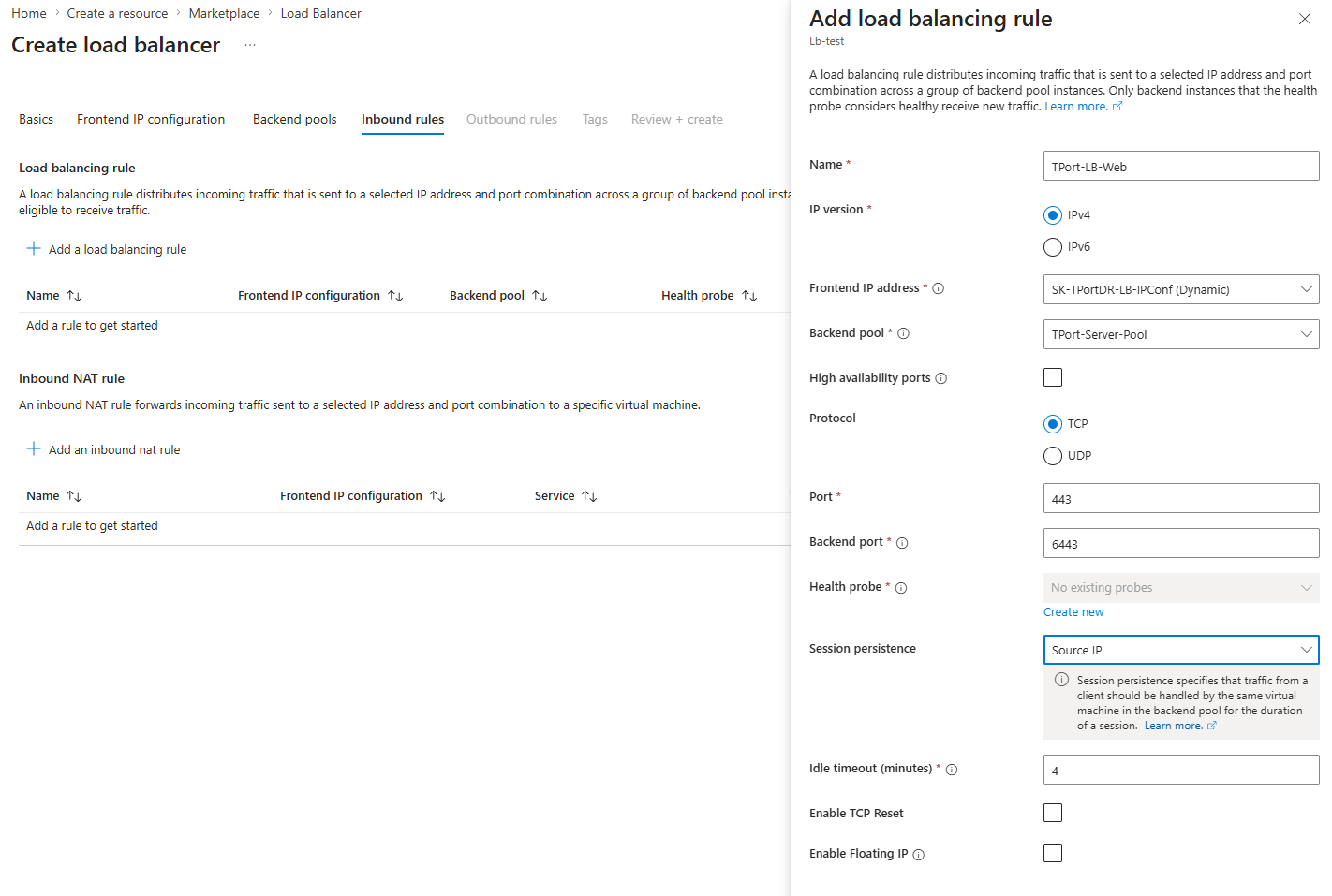
Task: Click the Backend port input field
Action: (x=1181, y=543)
